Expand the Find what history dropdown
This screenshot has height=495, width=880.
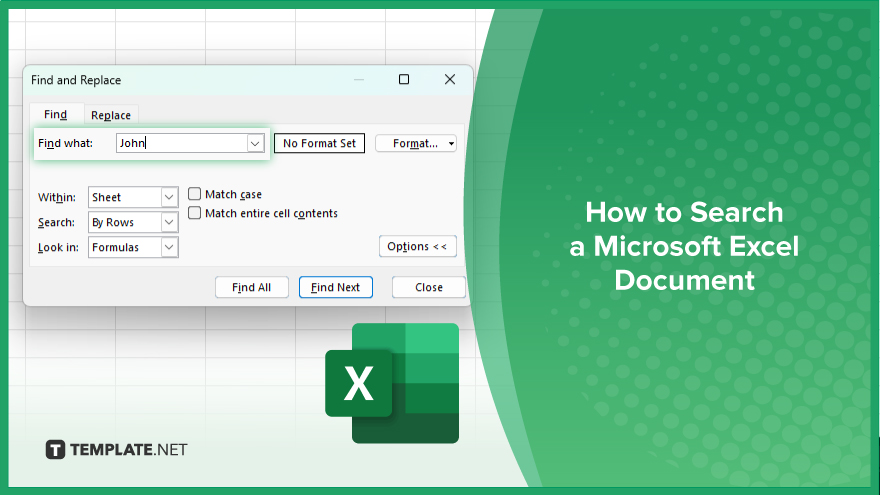255,144
